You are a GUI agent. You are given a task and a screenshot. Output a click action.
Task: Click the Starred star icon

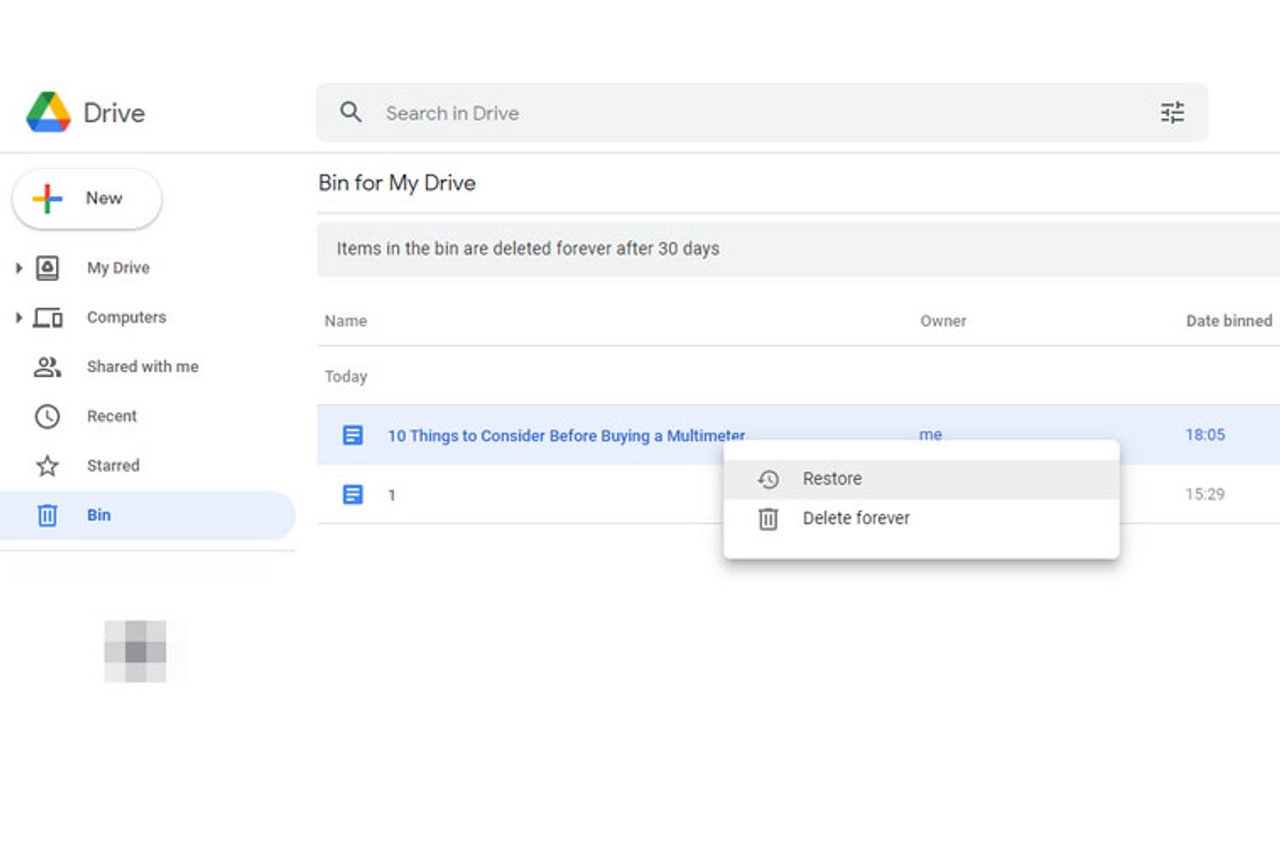47,466
